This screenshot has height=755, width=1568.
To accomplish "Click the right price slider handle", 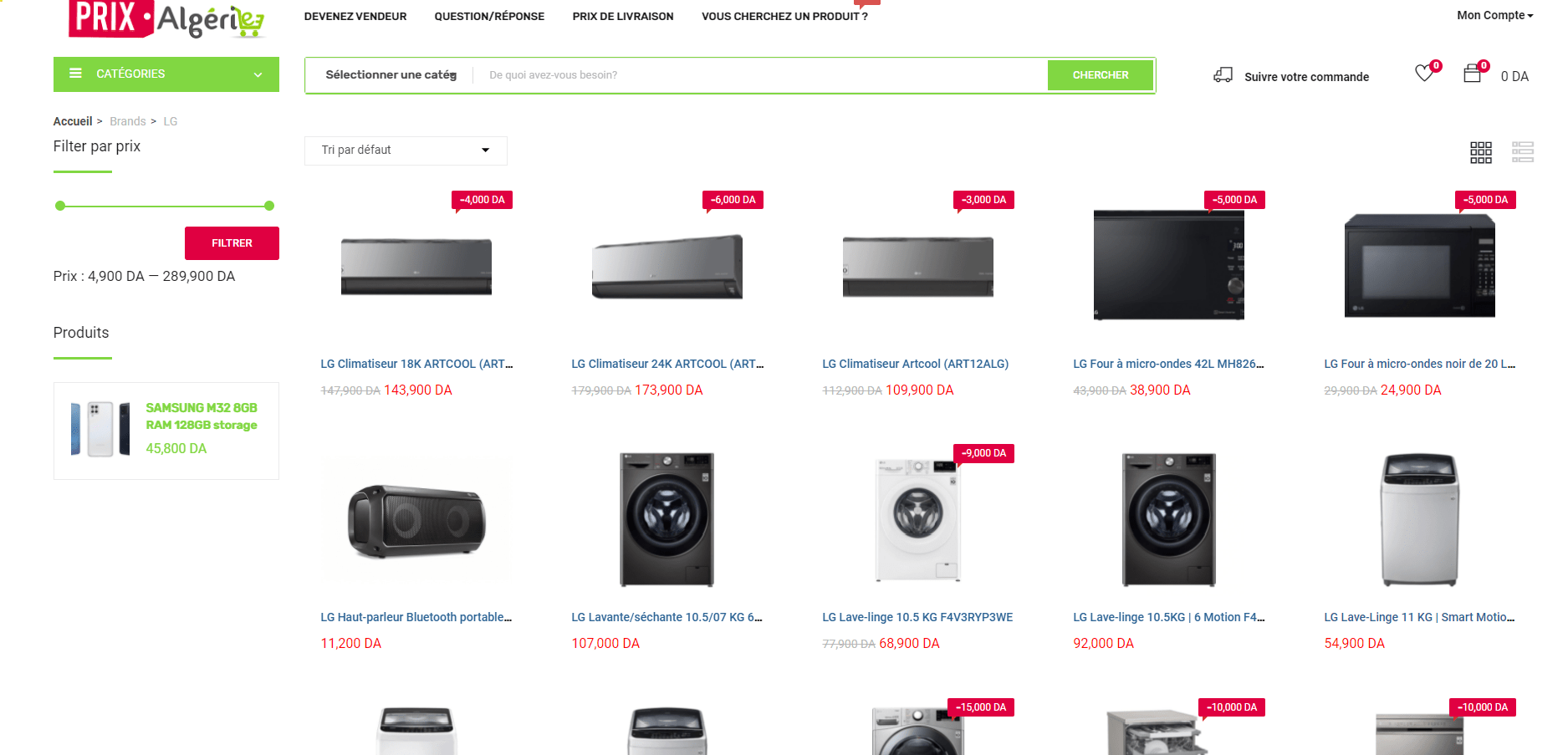I will pos(269,206).
